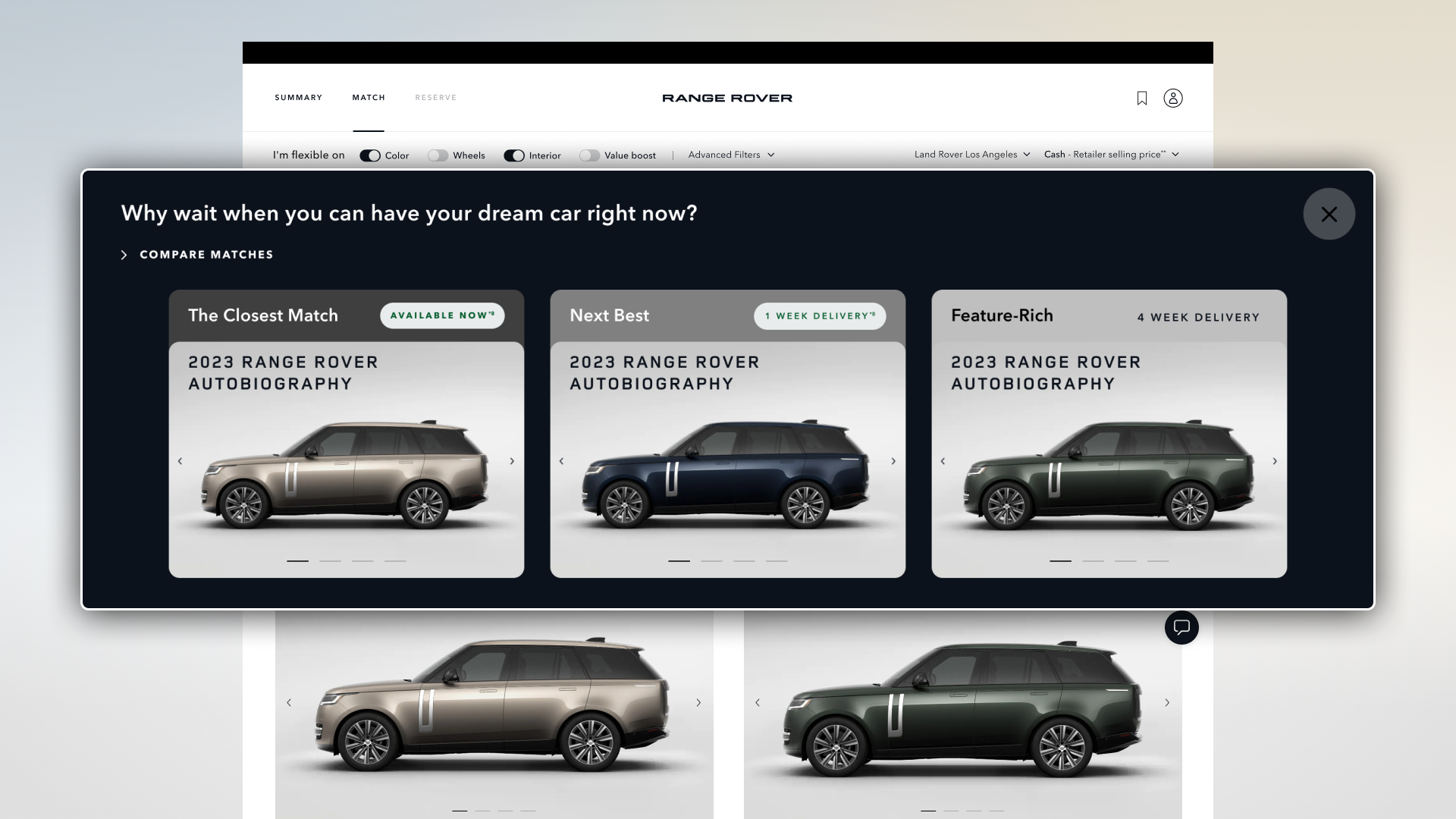Image resolution: width=1456 pixels, height=819 pixels.
Task: Select the tan Range Rover in The Closest Match card
Action: coord(346,475)
